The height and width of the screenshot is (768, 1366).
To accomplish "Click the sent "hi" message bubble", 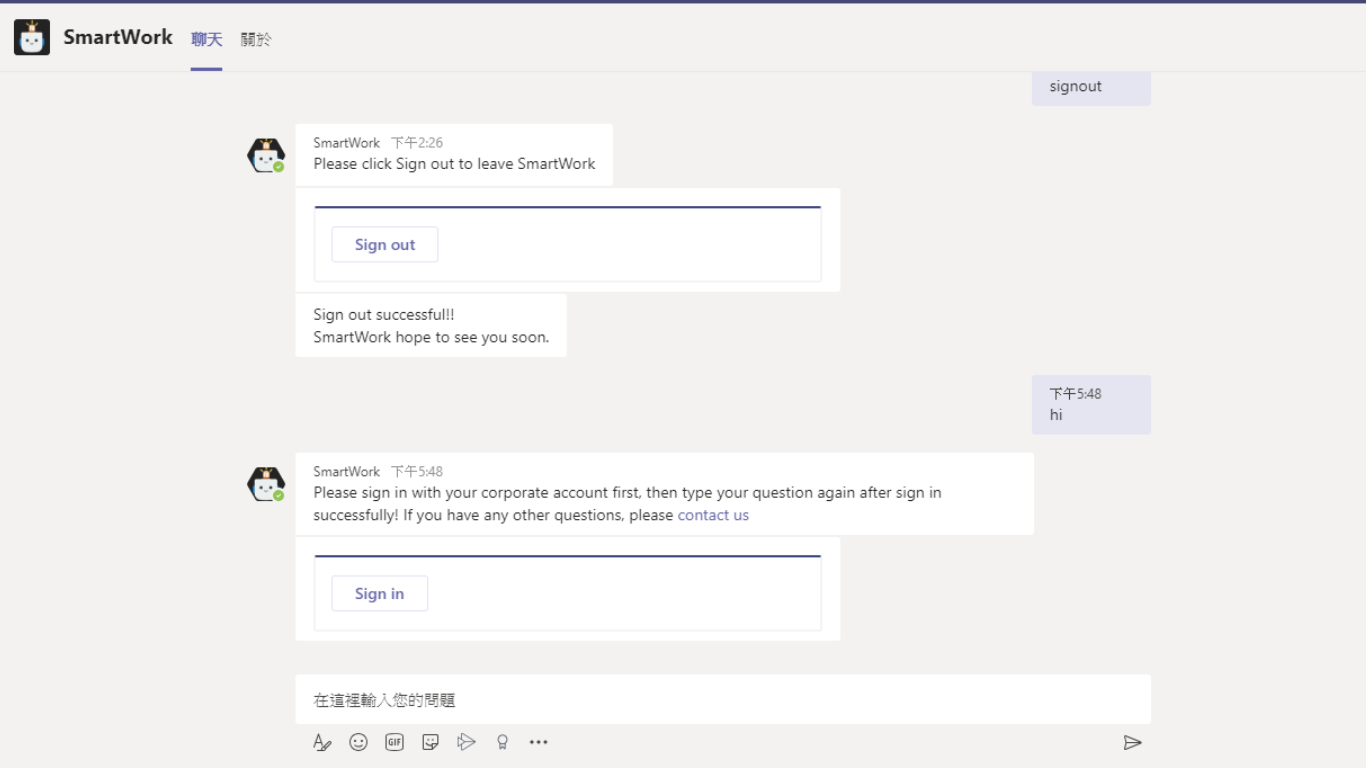I will 1090,405.
